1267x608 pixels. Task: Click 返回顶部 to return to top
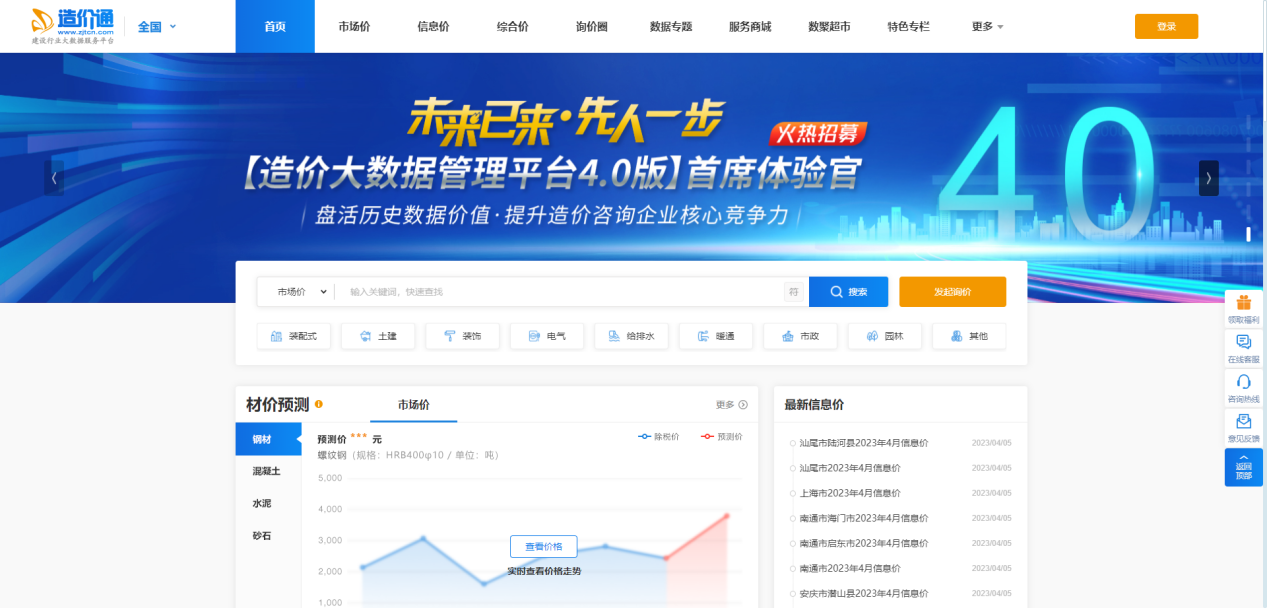point(1243,467)
